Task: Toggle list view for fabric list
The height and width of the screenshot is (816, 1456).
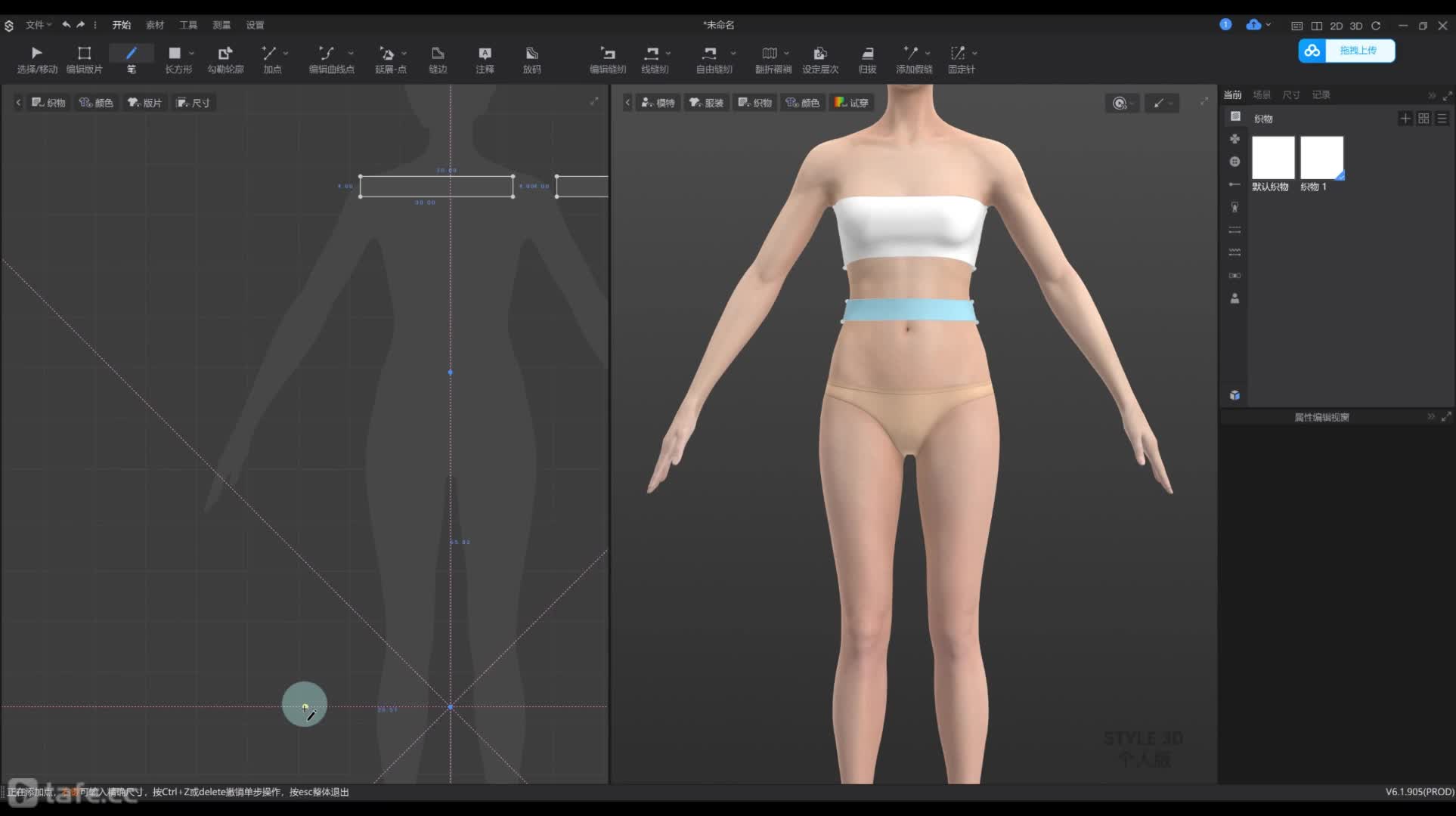Action: 1442,119
